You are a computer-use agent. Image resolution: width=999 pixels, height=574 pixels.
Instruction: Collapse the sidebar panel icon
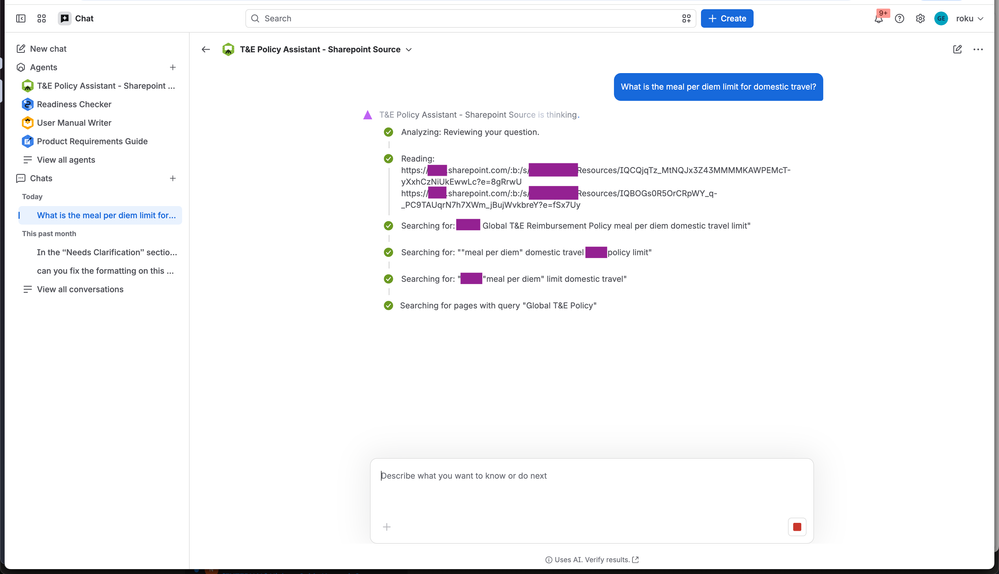[21, 18]
